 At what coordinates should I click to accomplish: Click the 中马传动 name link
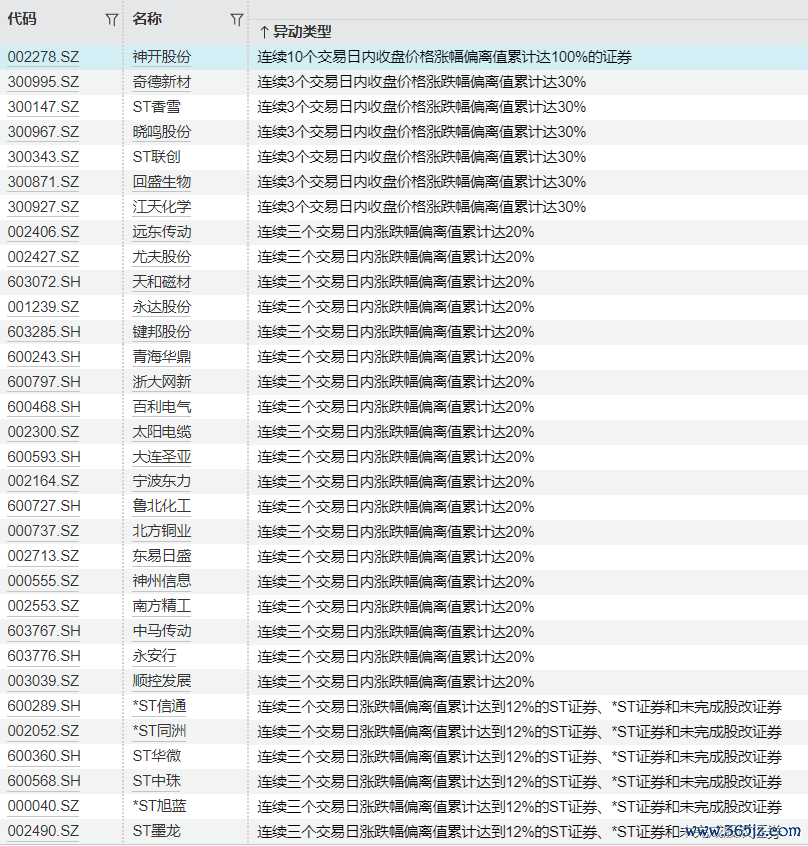pos(161,631)
